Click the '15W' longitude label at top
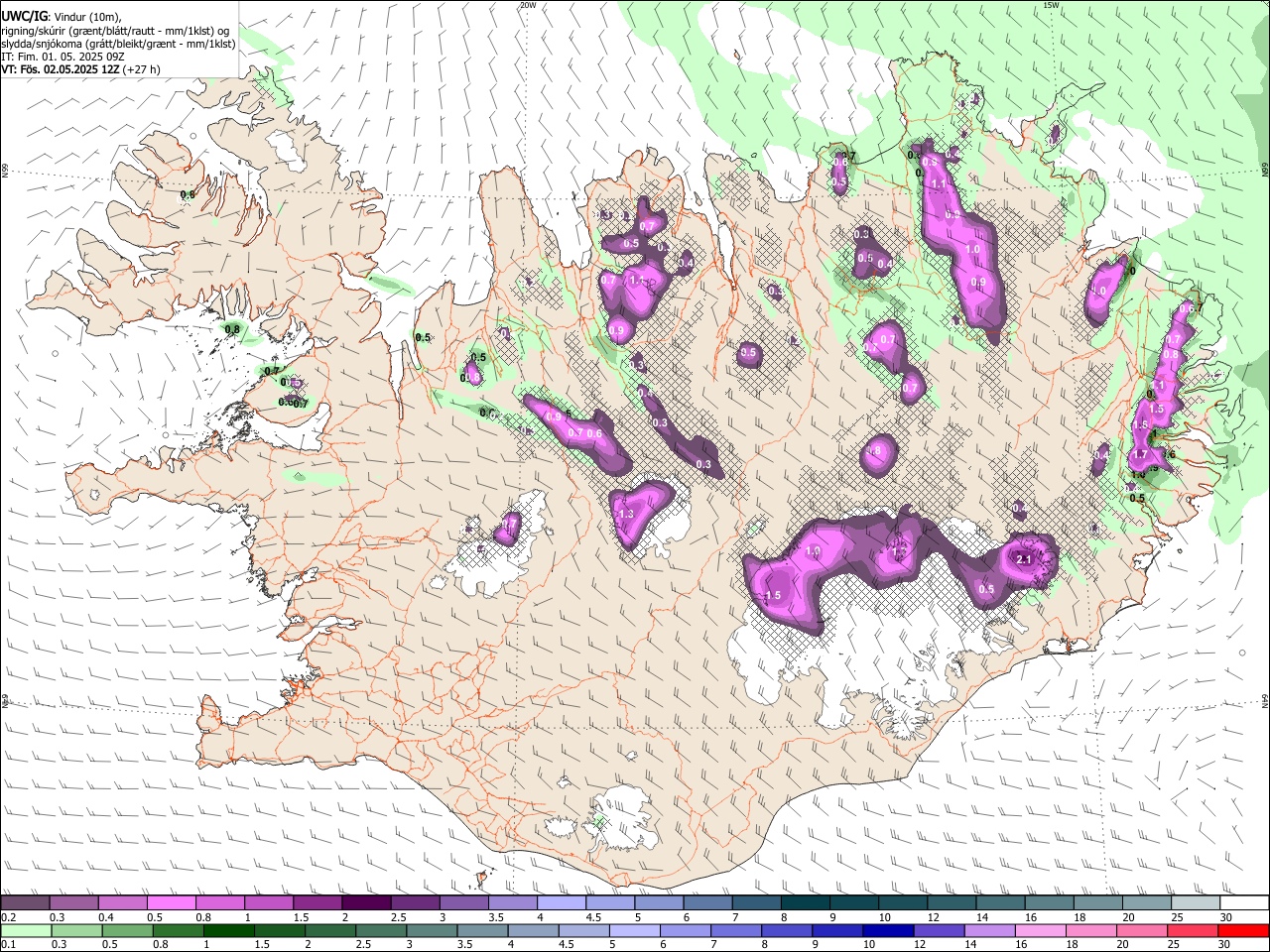 tap(1051, 5)
